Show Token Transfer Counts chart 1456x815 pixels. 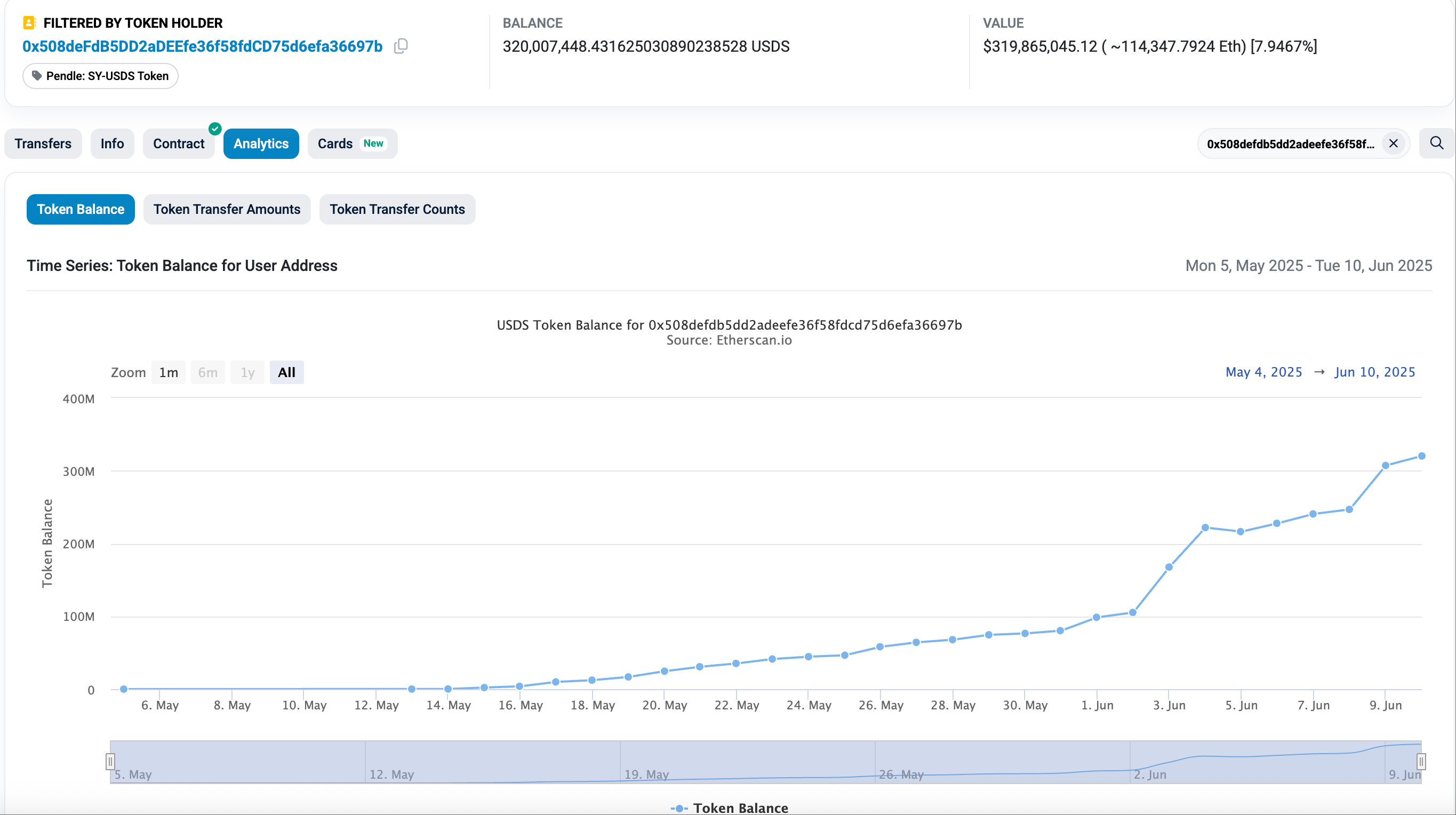(397, 209)
